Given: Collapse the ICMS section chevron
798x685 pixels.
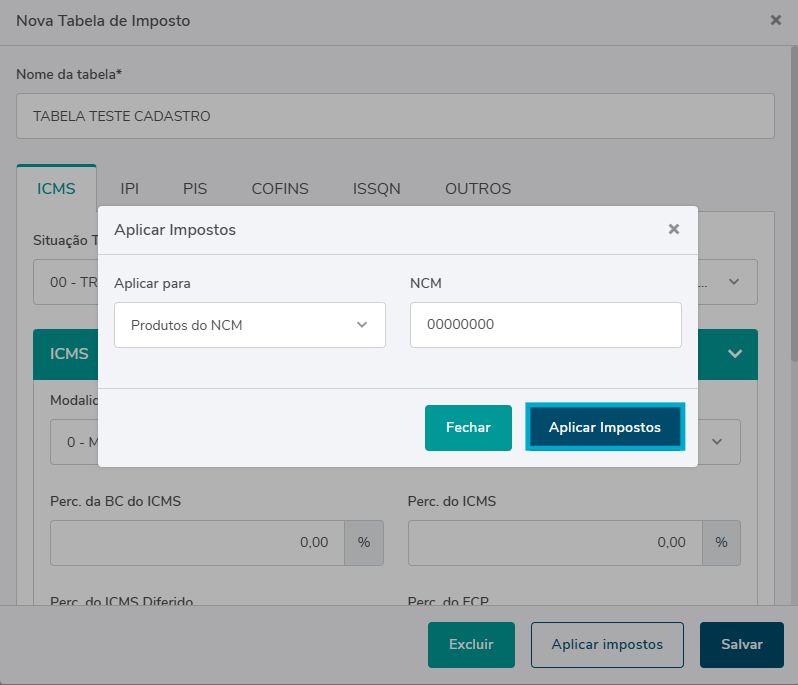Looking at the screenshot, I should (735, 354).
